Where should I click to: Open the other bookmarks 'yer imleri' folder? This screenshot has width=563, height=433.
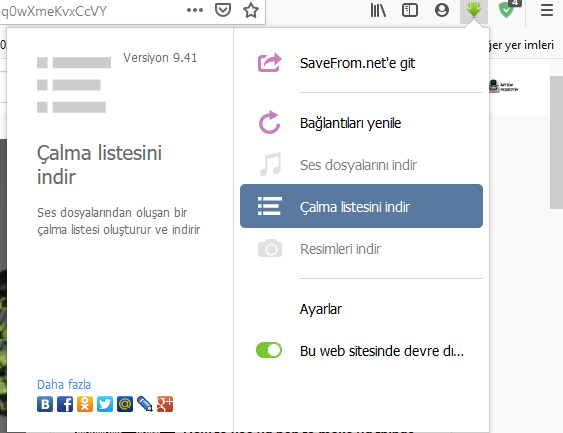(x=521, y=45)
